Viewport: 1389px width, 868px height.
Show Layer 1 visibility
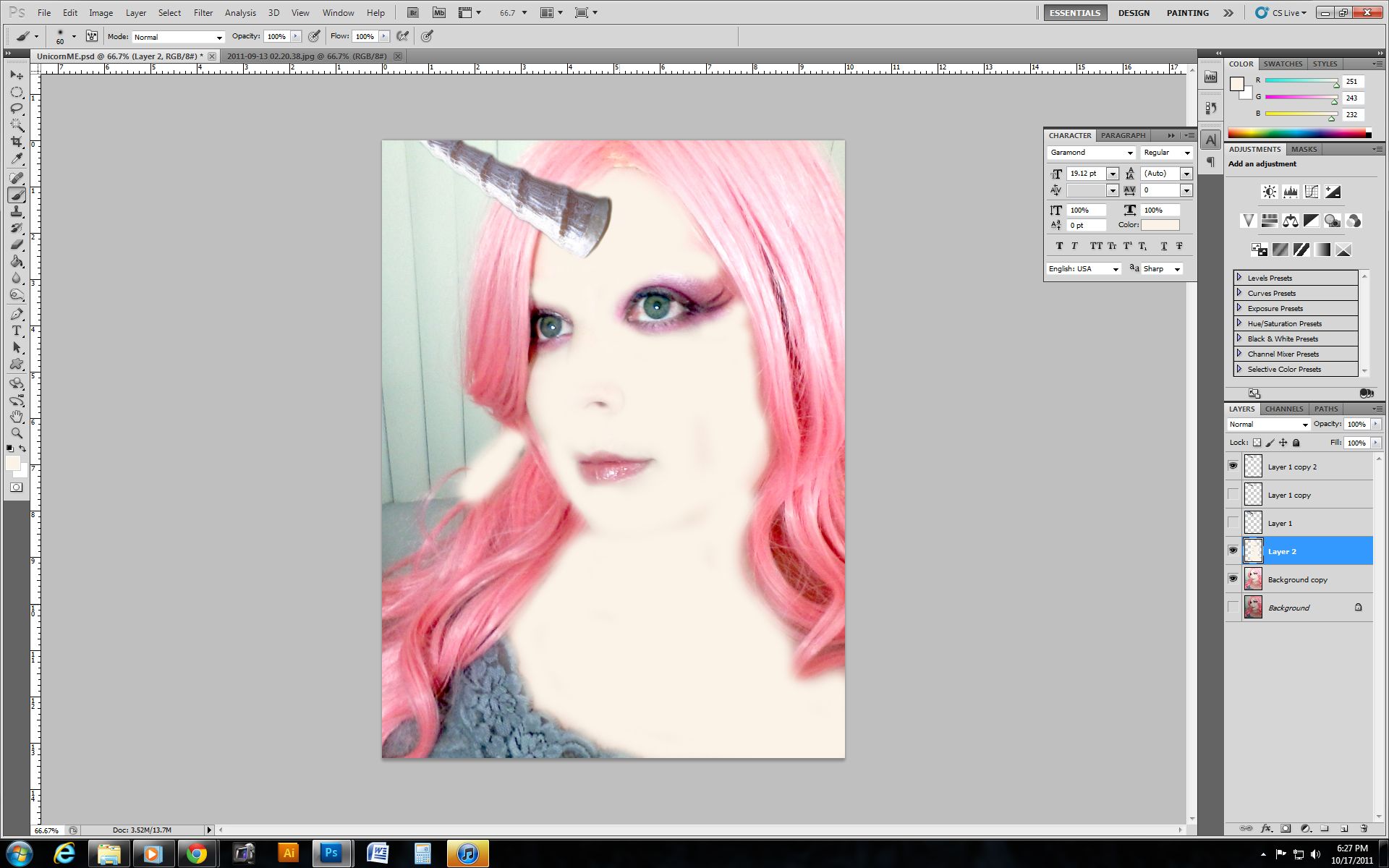click(1233, 522)
